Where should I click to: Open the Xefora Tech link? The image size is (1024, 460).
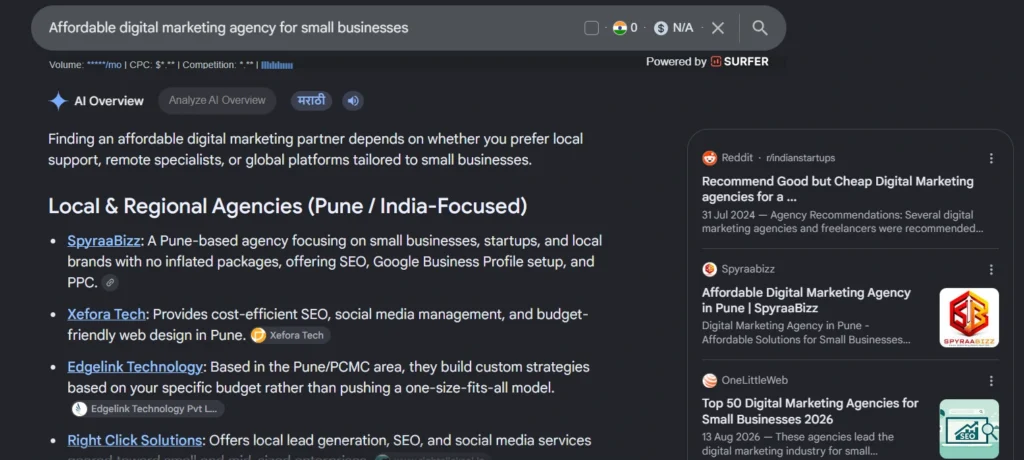(106, 314)
